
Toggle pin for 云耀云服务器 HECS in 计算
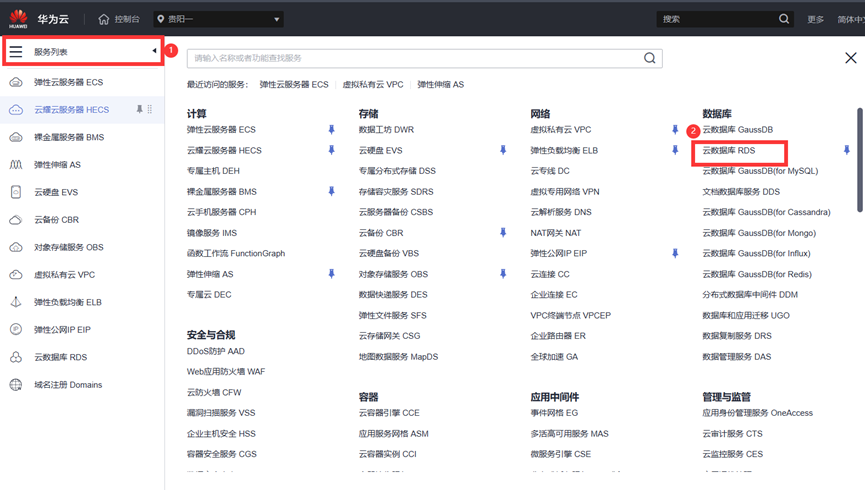(x=332, y=150)
